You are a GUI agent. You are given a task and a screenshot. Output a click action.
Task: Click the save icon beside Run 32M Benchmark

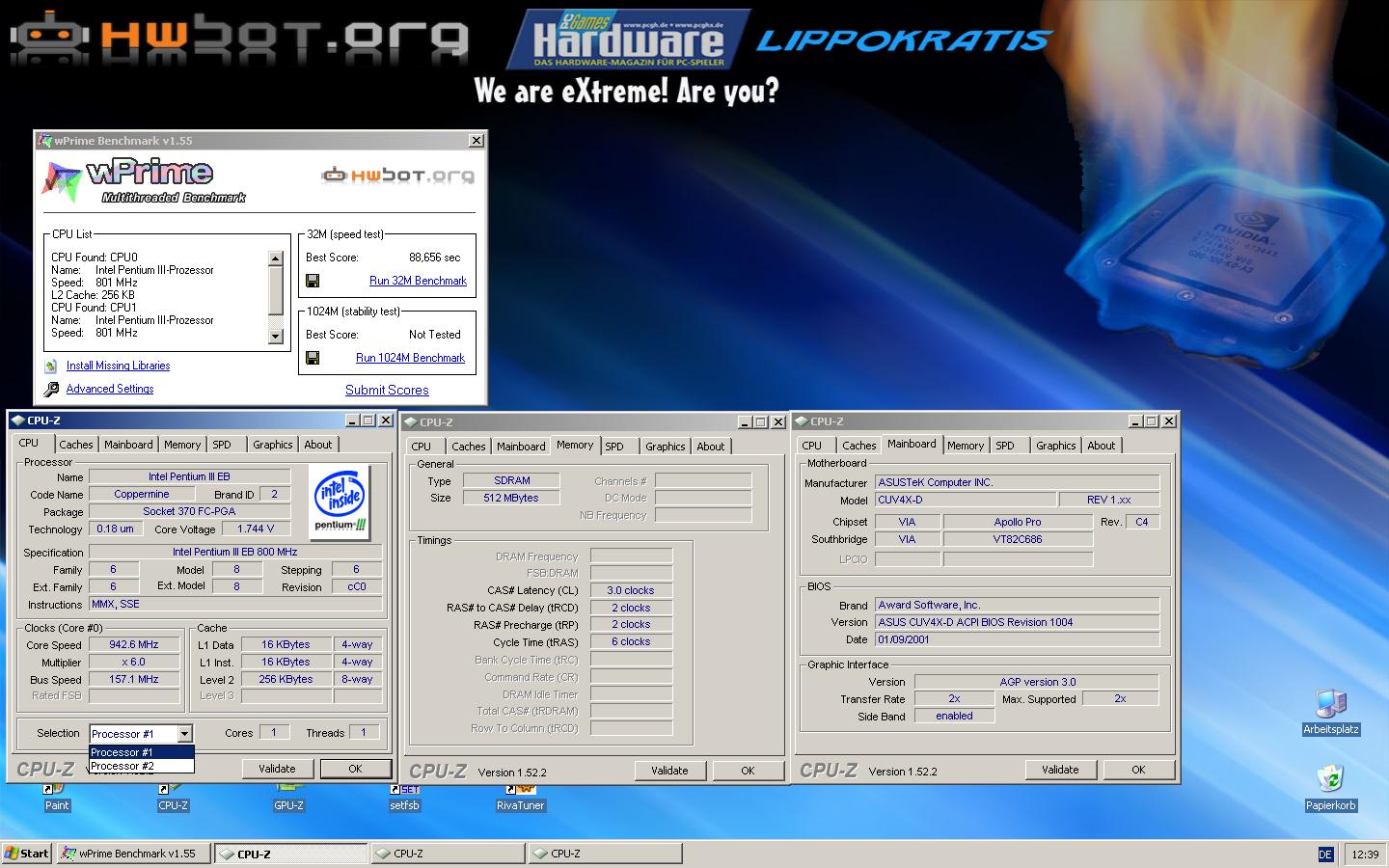313,281
